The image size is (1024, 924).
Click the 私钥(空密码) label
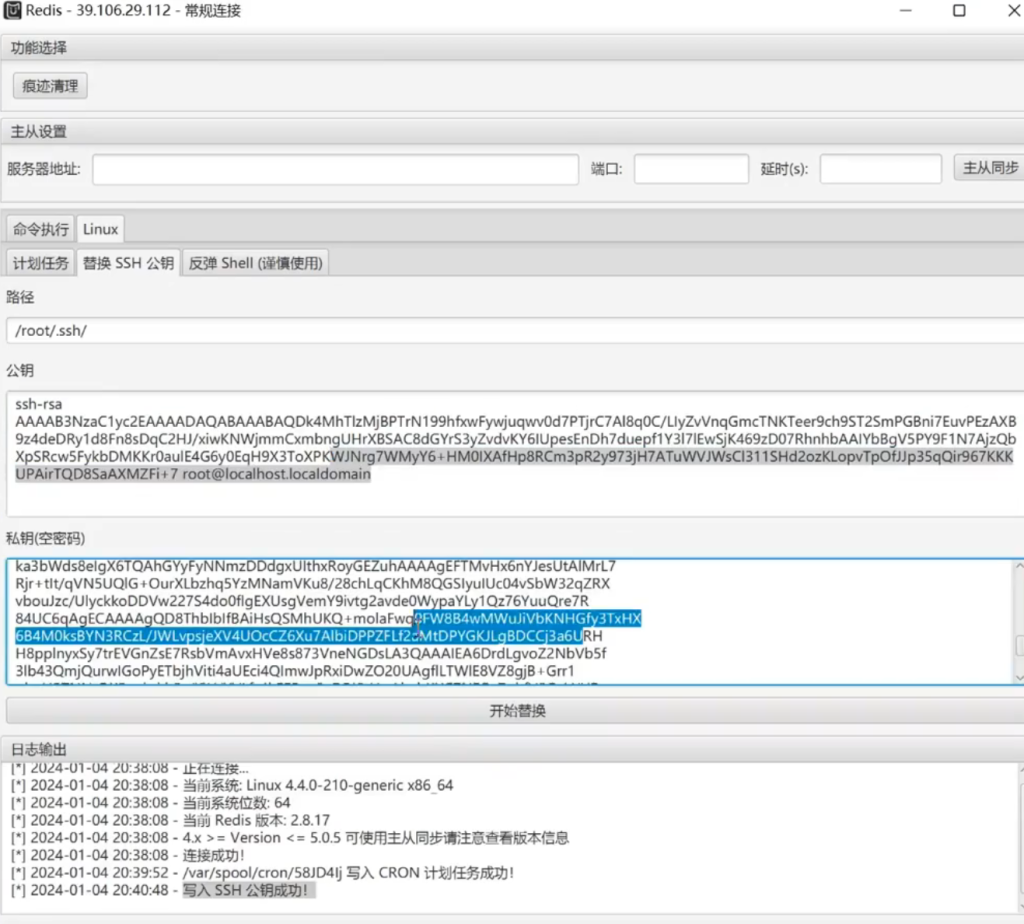coord(46,539)
